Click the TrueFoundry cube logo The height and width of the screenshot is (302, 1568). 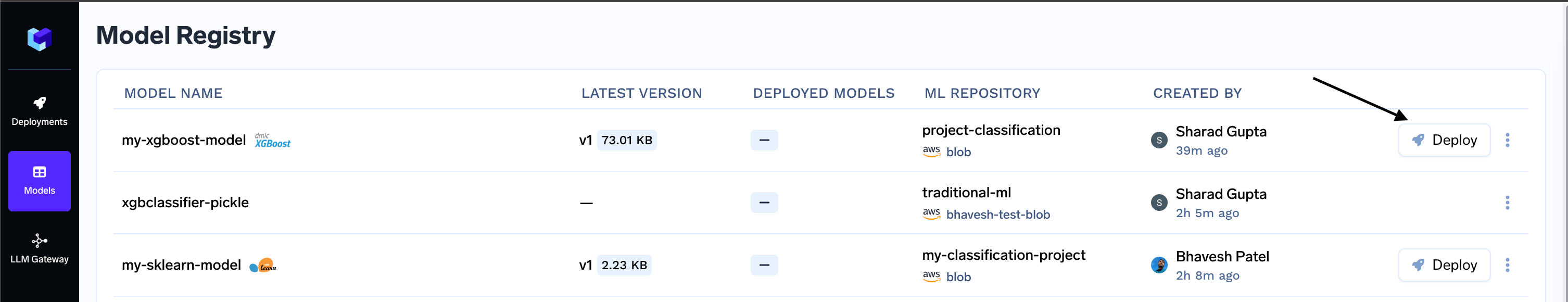[40, 40]
